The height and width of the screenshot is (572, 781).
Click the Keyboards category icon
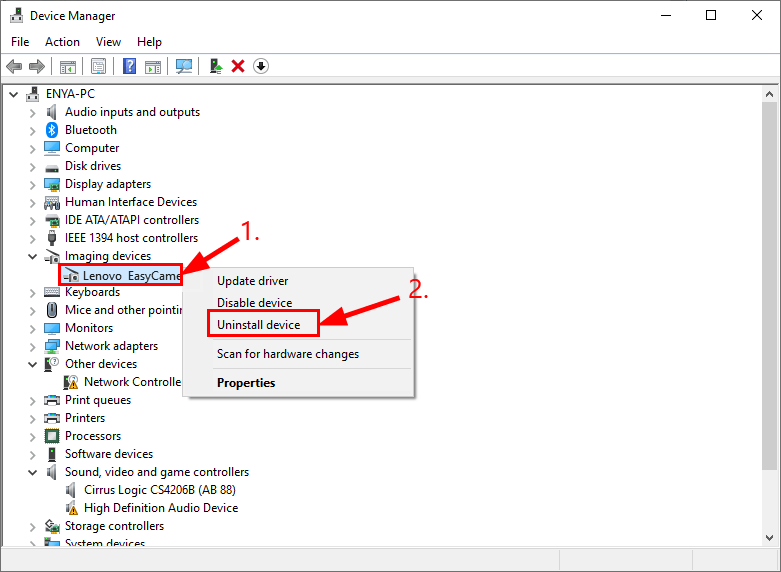tap(52, 292)
